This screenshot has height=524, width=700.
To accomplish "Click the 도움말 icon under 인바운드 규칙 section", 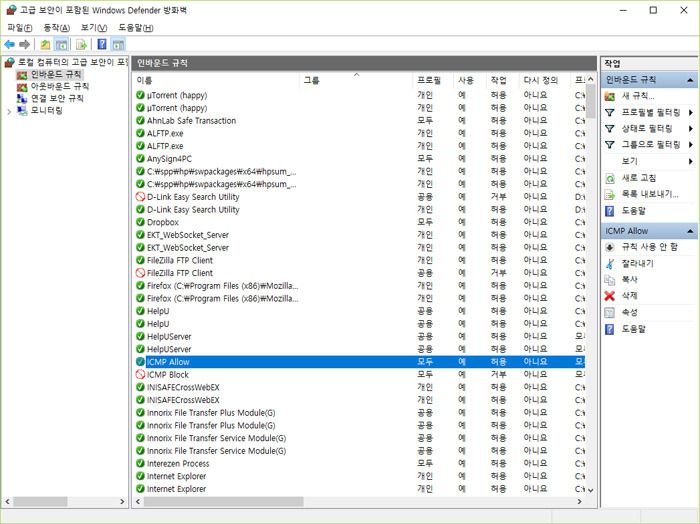I will pos(610,211).
